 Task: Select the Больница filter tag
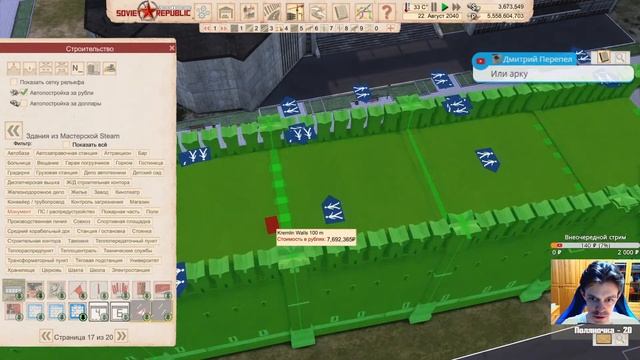pyautogui.click(x=19, y=163)
